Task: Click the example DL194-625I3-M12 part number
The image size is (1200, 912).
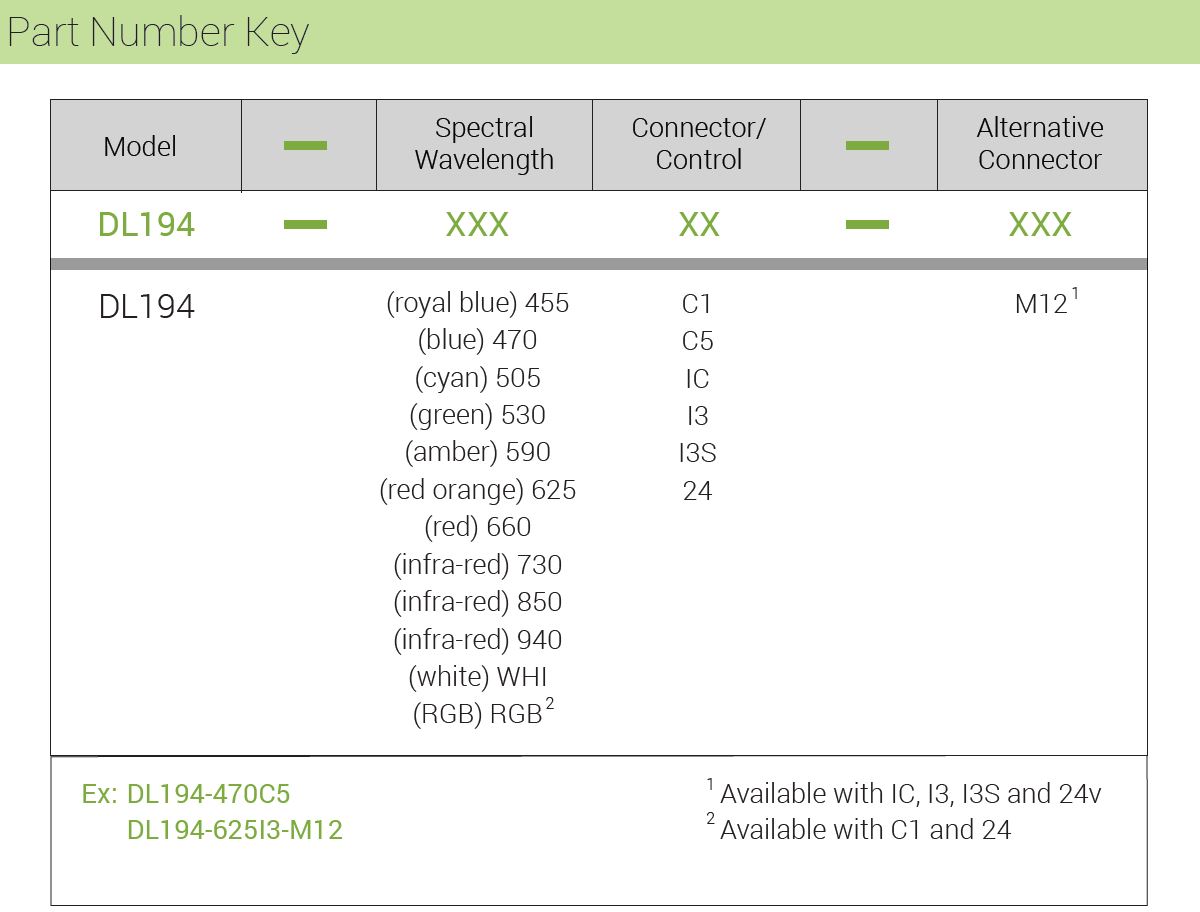Action: [x=234, y=830]
